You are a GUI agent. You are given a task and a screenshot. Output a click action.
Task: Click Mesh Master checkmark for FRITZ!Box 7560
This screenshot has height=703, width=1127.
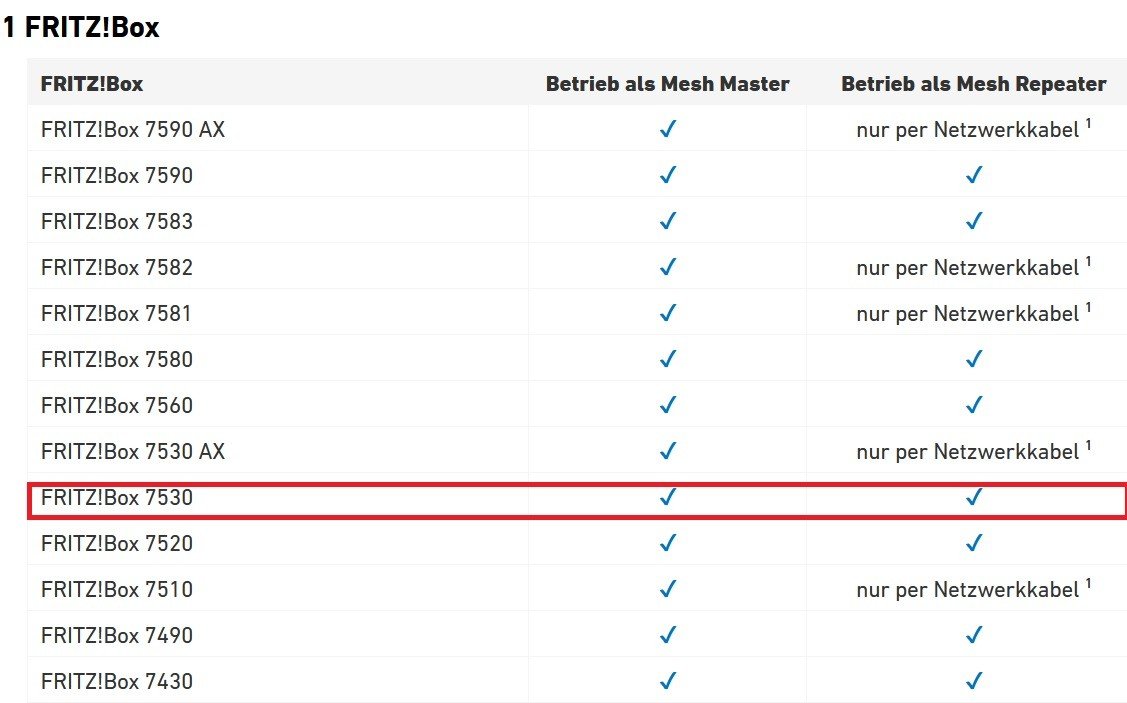[668, 405]
